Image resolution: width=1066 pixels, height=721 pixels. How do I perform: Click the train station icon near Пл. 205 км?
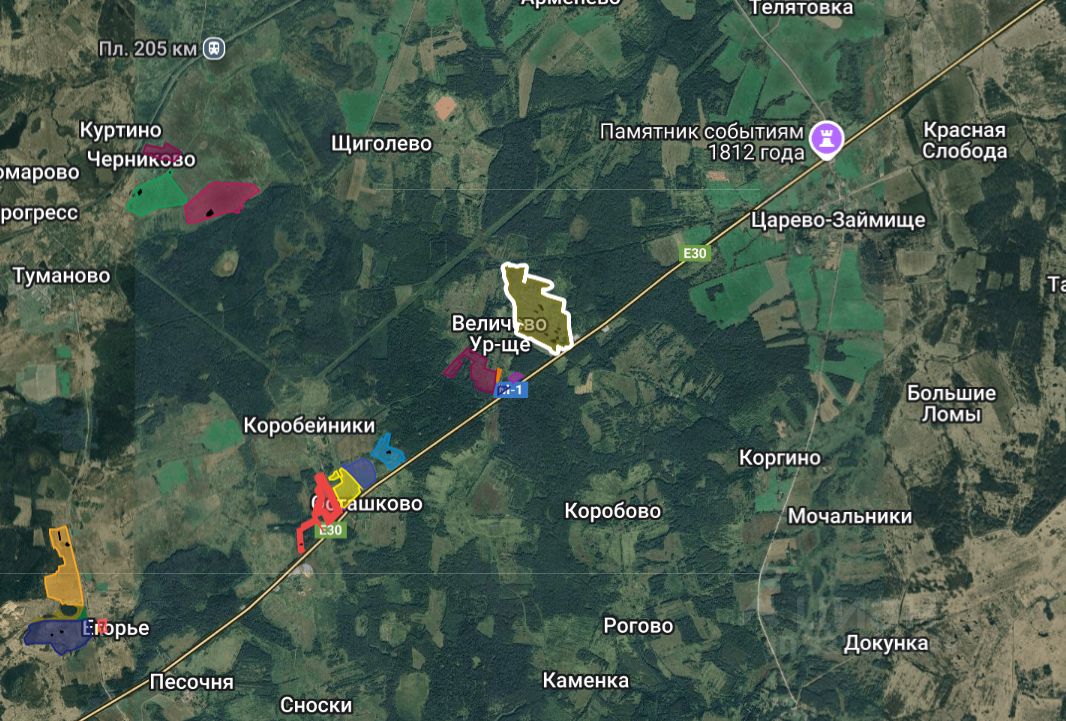coord(214,48)
